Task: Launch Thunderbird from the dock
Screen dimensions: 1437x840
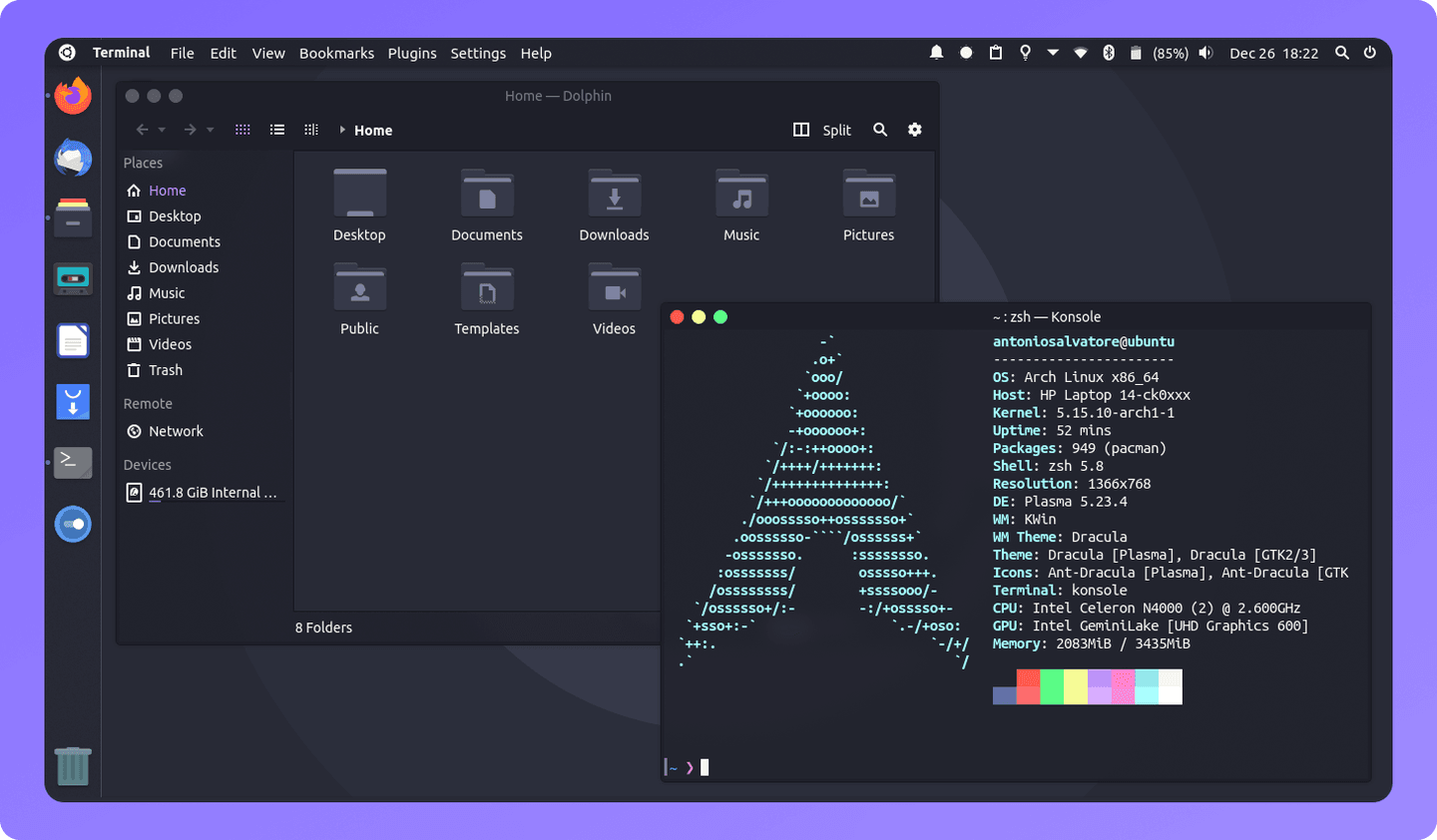Action: (x=72, y=158)
